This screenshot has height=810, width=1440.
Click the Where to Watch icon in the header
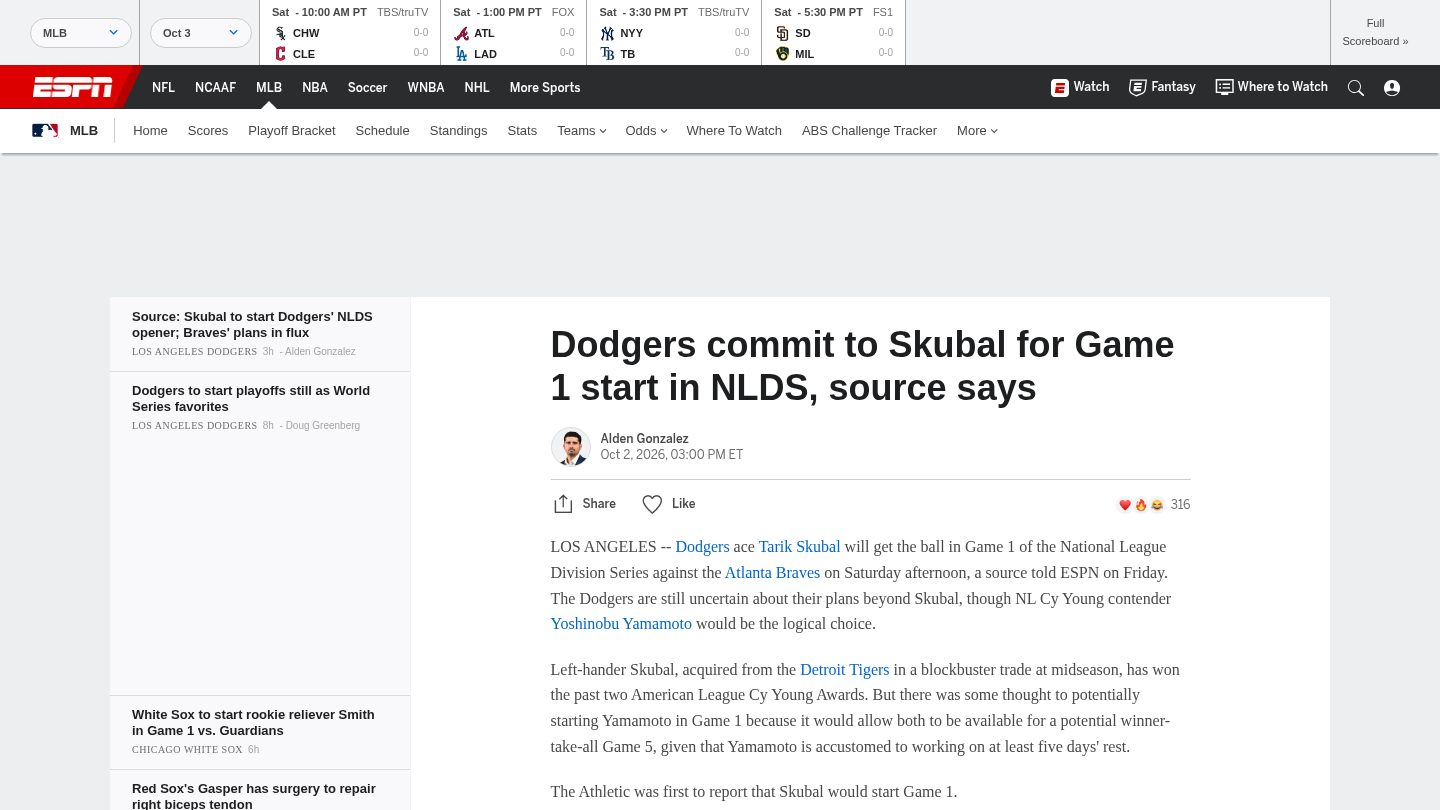click(x=1224, y=87)
